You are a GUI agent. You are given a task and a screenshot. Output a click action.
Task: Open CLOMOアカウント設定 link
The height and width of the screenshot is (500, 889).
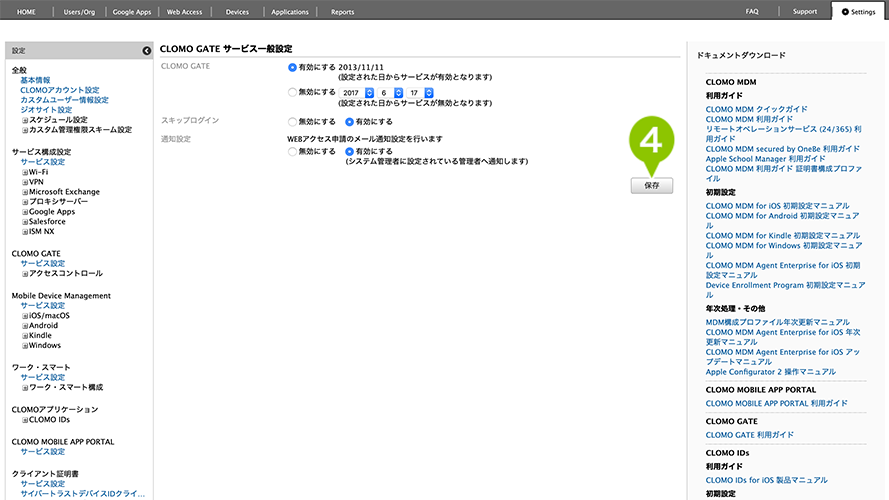coord(60,90)
